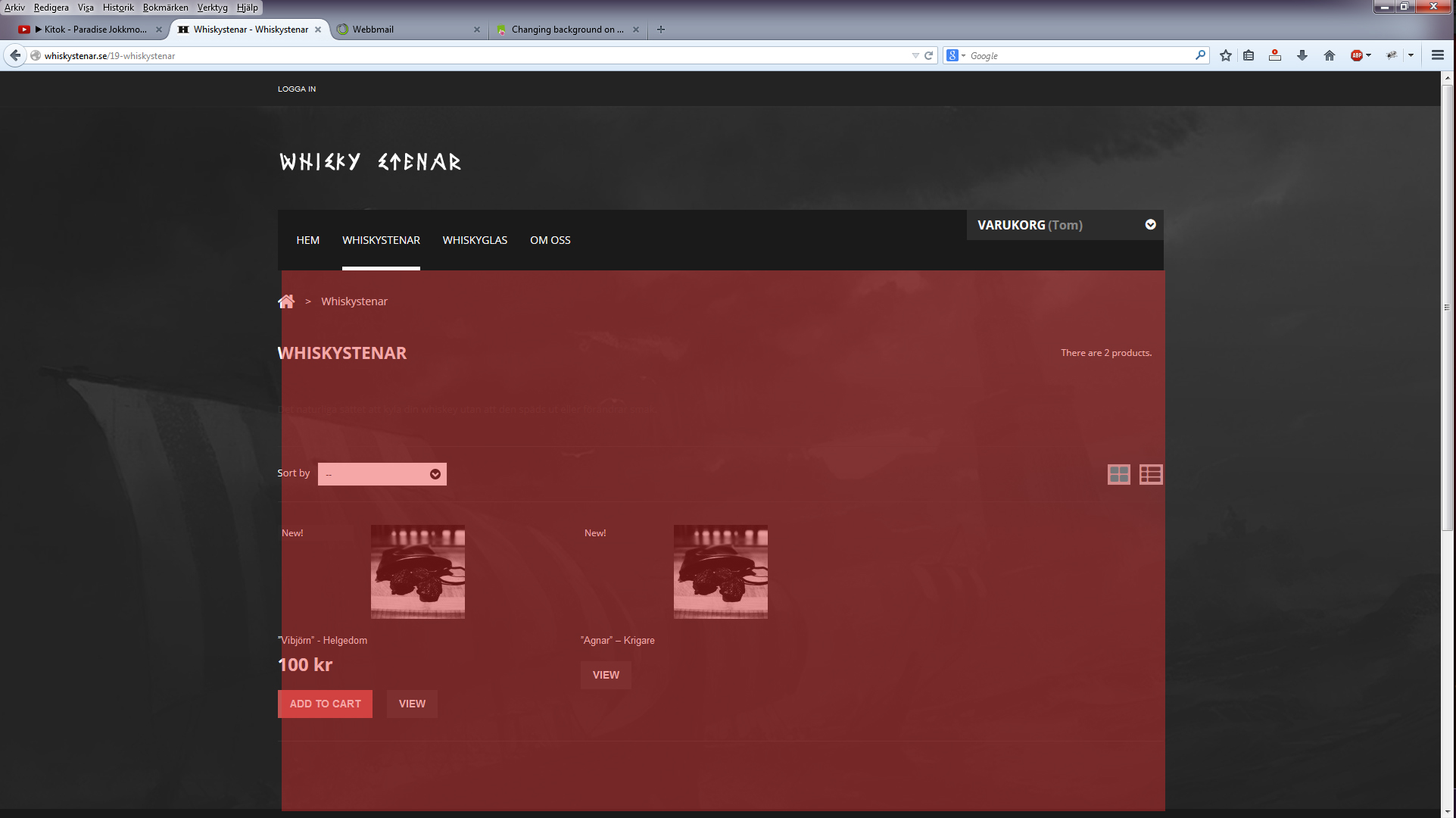
Task: Click the New! label on Agnar product
Action: coord(595,533)
